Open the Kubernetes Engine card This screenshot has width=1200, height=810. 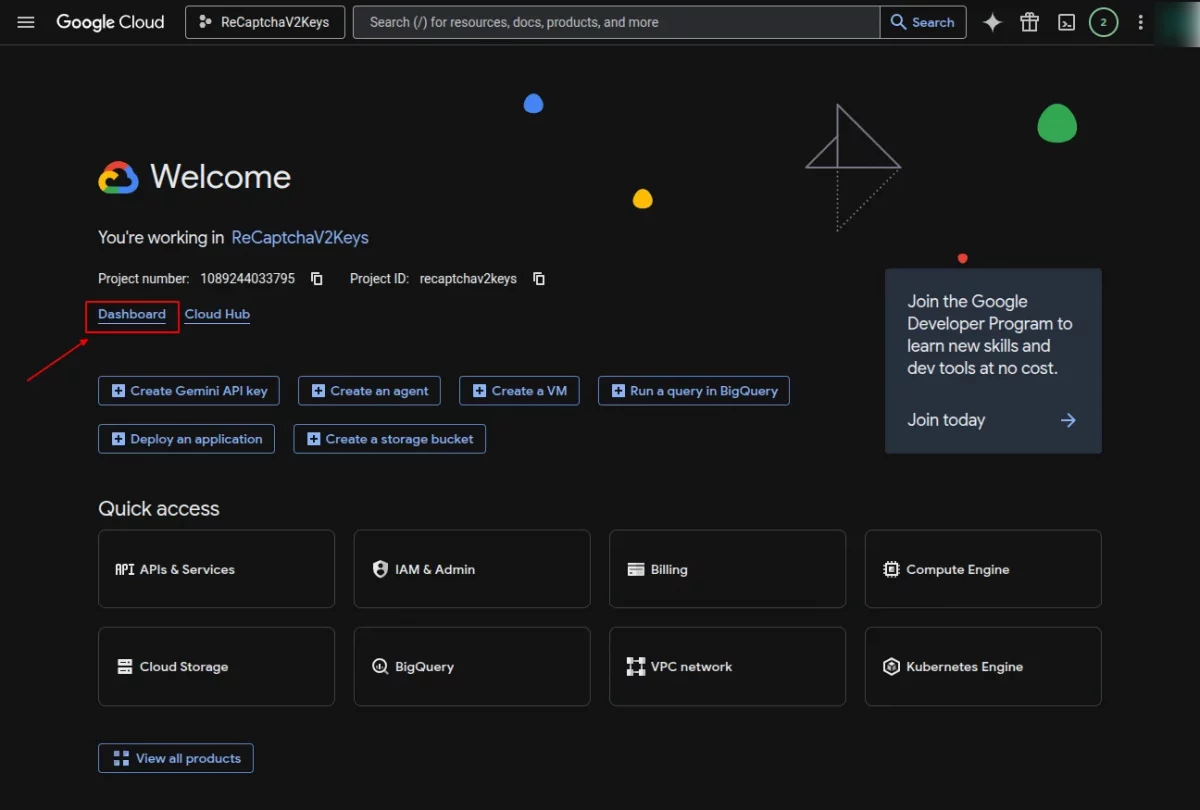(x=983, y=666)
